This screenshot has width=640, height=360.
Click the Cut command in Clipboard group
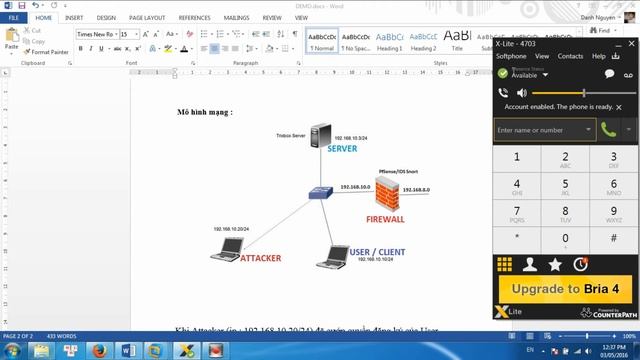pos(32,31)
